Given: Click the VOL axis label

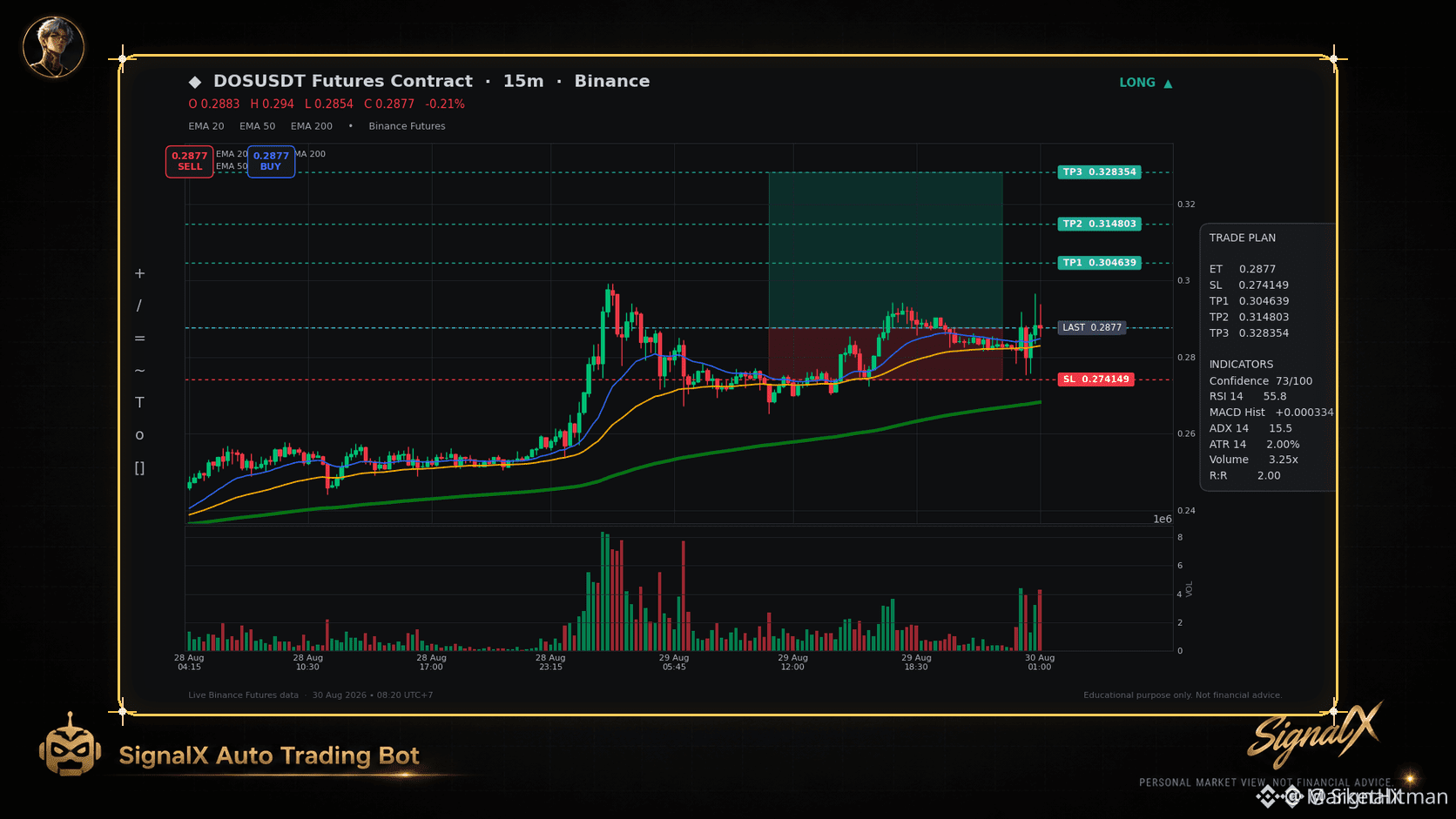Looking at the screenshot, I should point(1190,589).
